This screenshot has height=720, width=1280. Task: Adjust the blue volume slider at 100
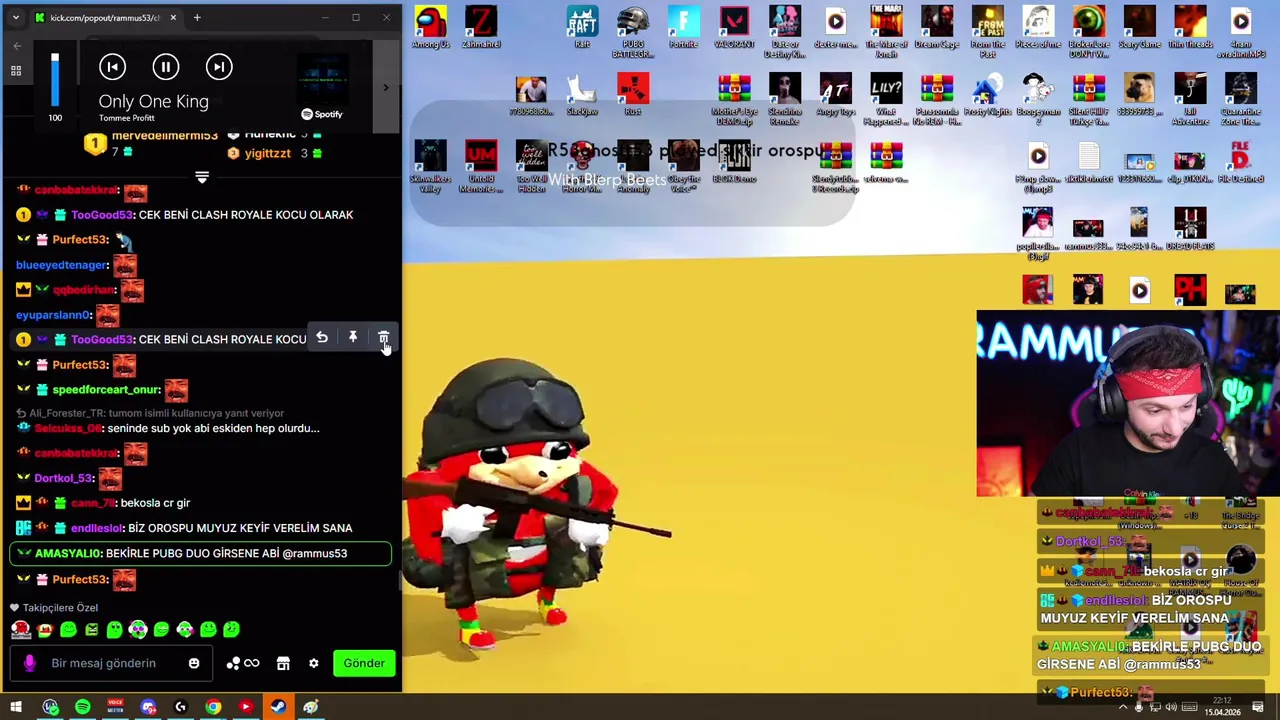(x=55, y=80)
